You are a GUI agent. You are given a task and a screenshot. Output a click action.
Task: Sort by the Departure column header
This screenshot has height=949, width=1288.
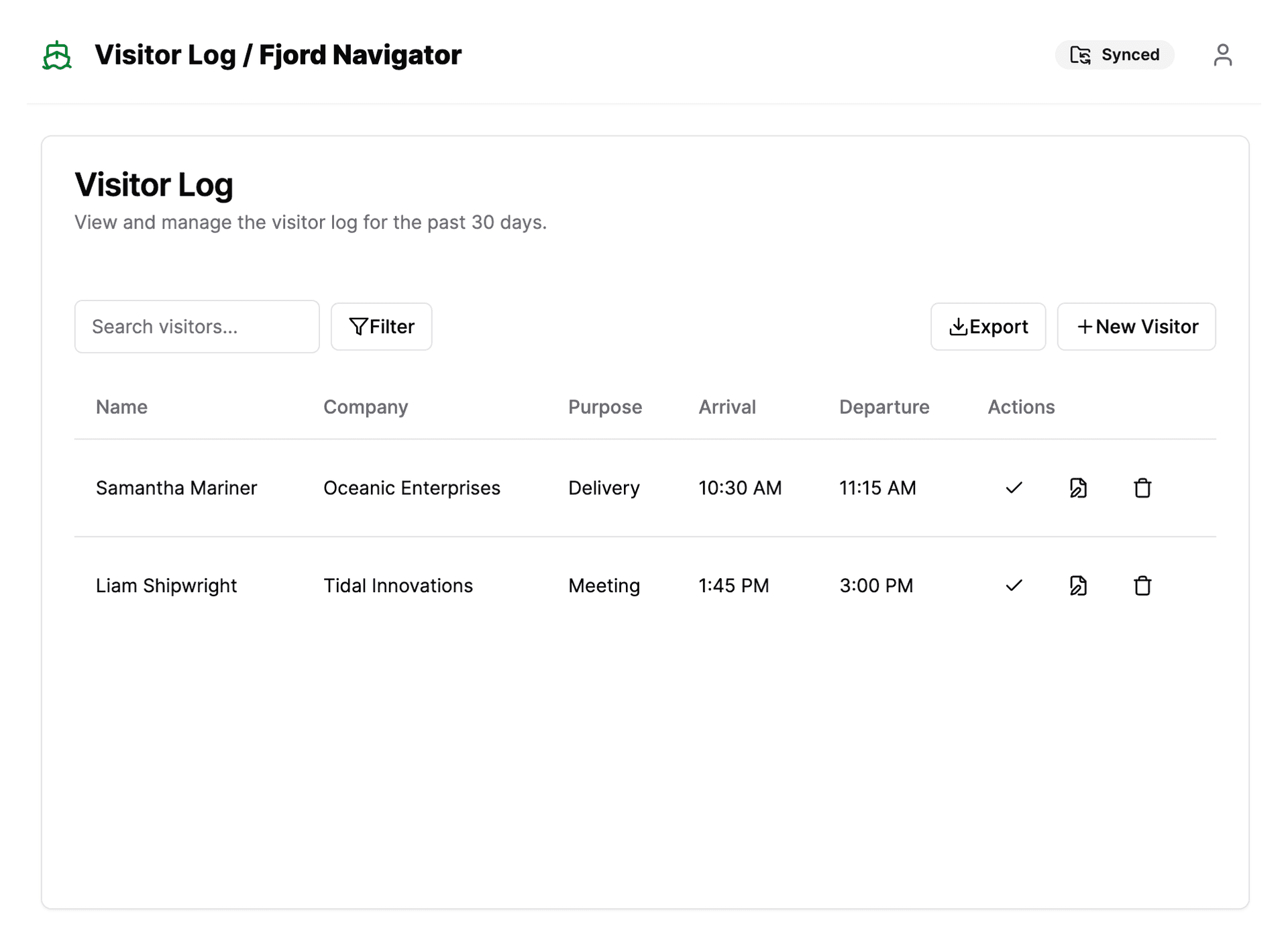tap(883, 407)
